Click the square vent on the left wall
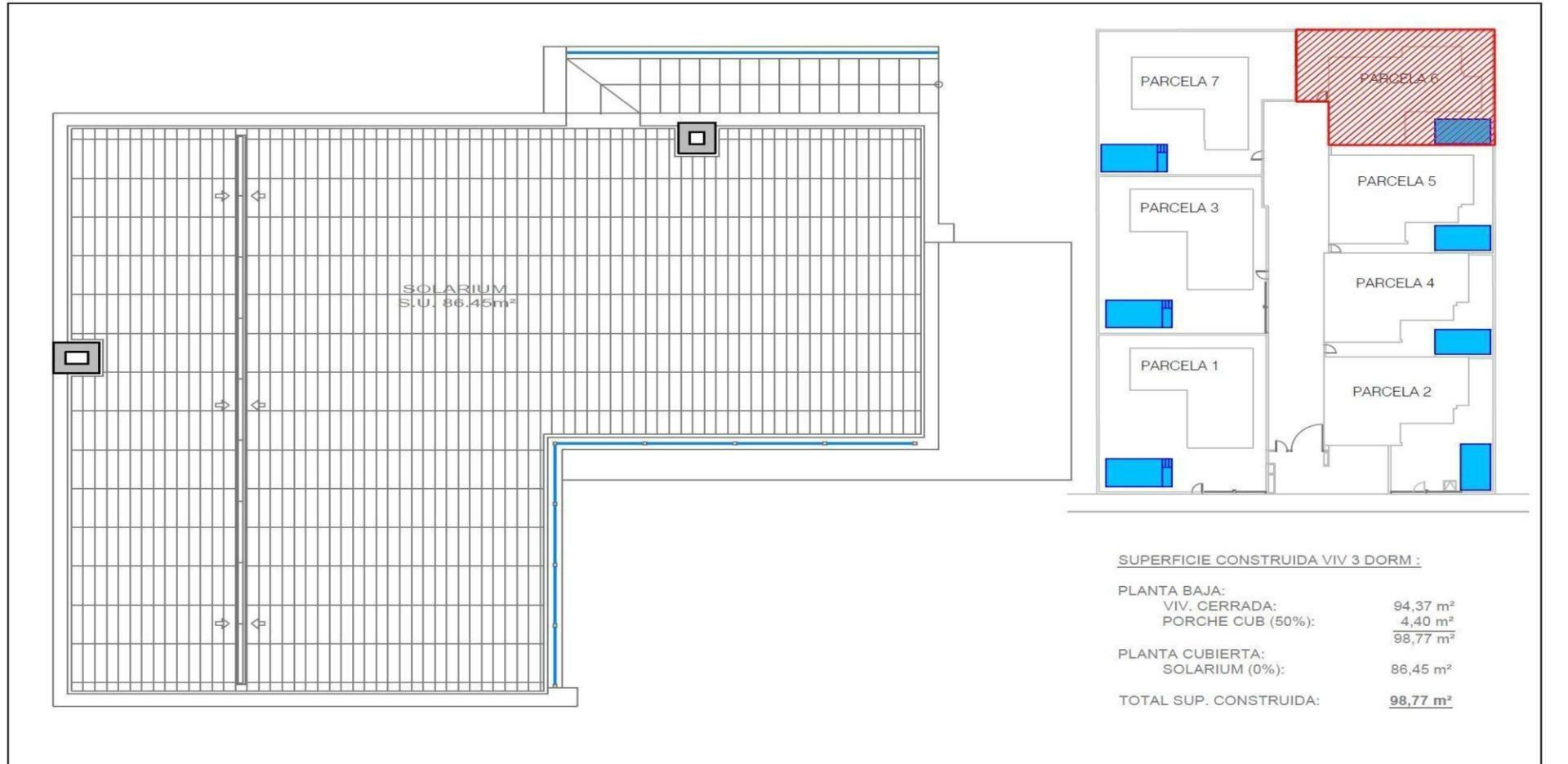Viewport: 1568px width, 764px height. [77, 358]
